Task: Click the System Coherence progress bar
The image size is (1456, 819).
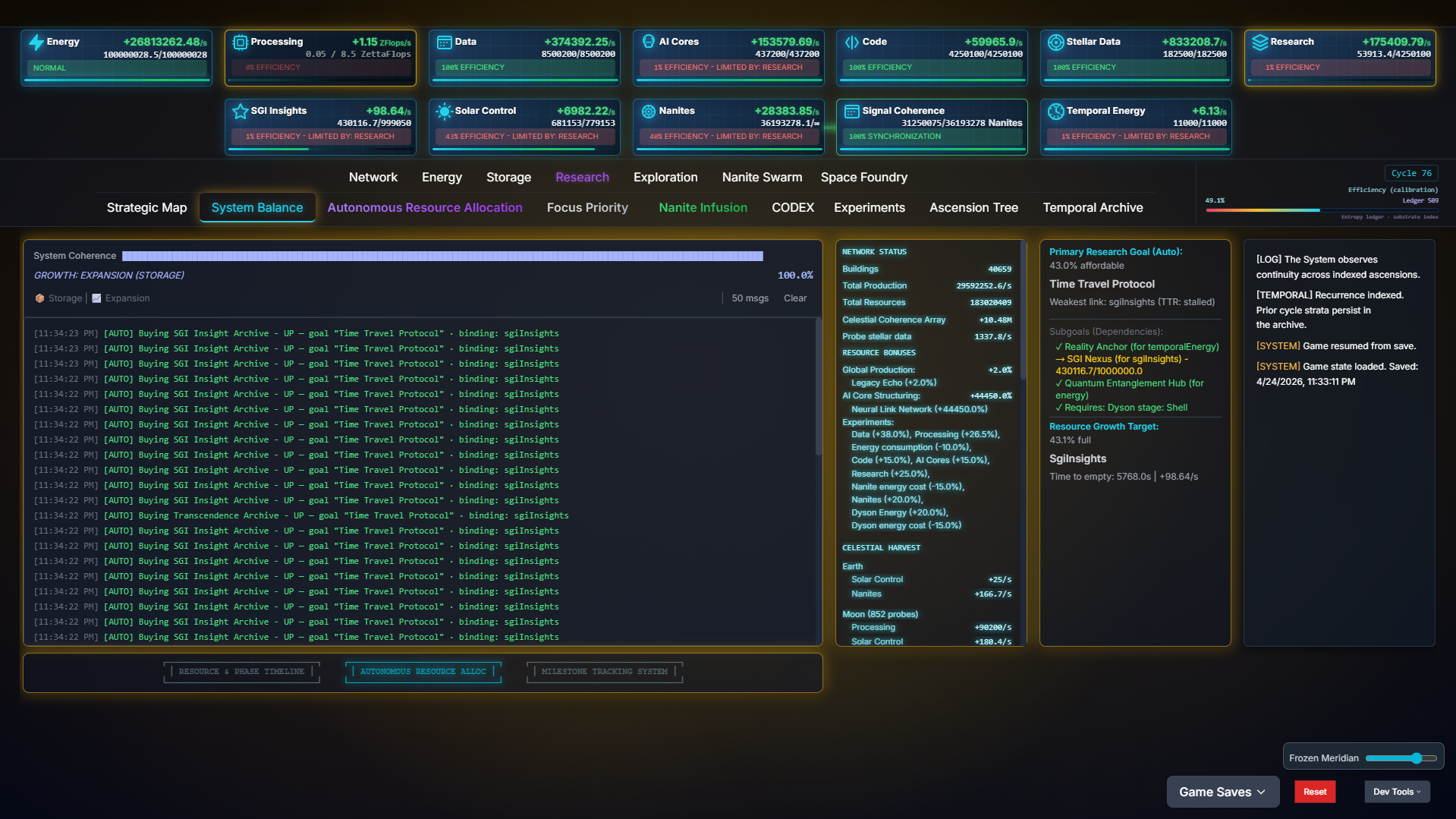Action: click(x=442, y=256)
